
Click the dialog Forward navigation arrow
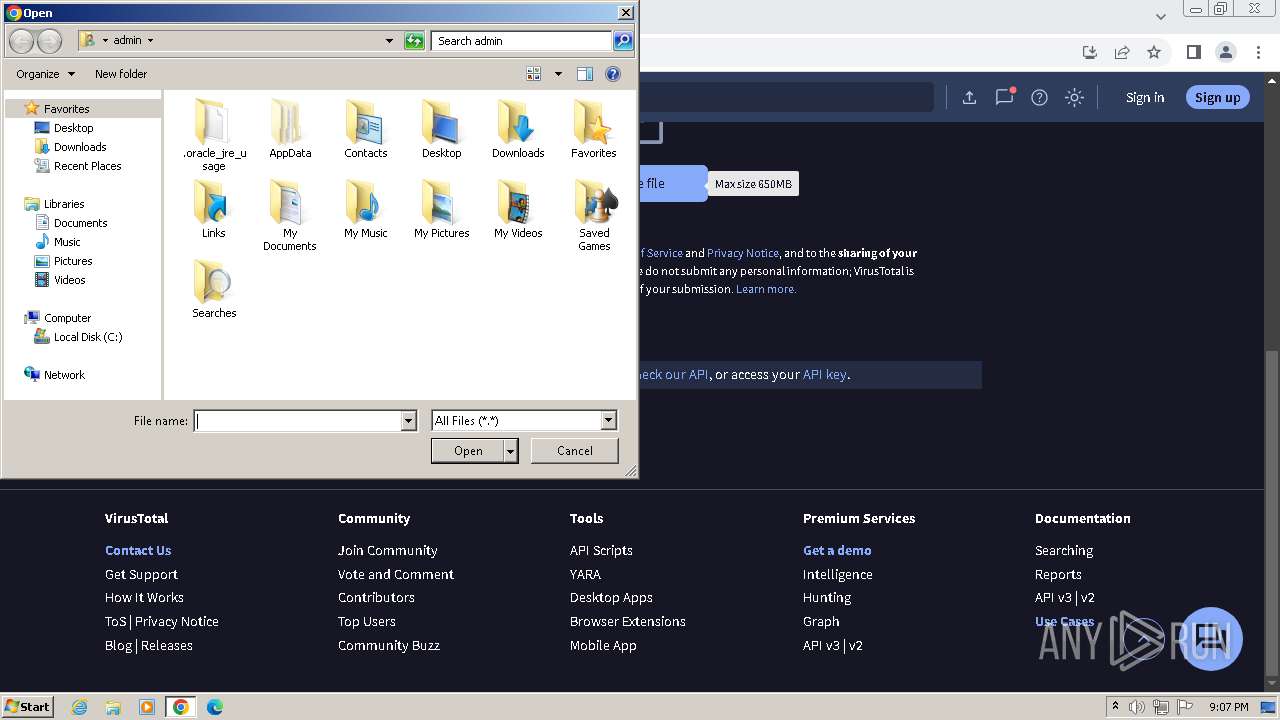[x=49, y=41]
